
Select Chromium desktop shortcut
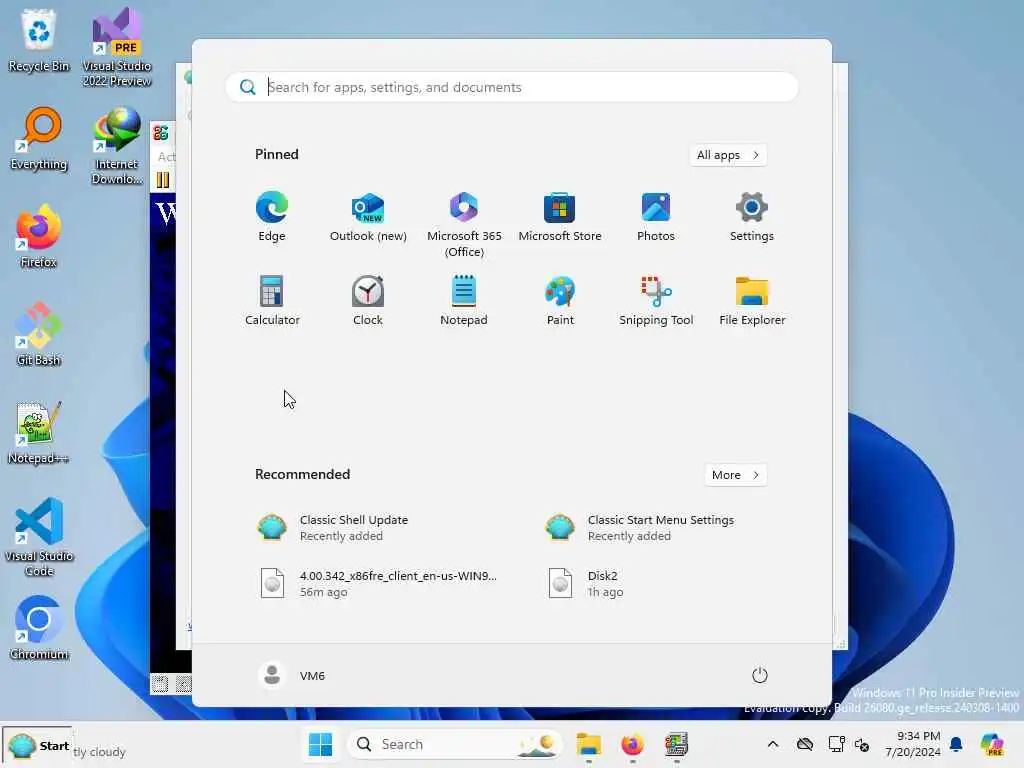click(39, 628)
